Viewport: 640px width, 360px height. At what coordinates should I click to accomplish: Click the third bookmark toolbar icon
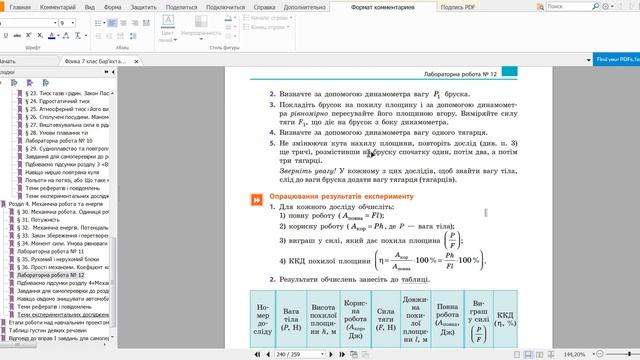click(46, 83)
